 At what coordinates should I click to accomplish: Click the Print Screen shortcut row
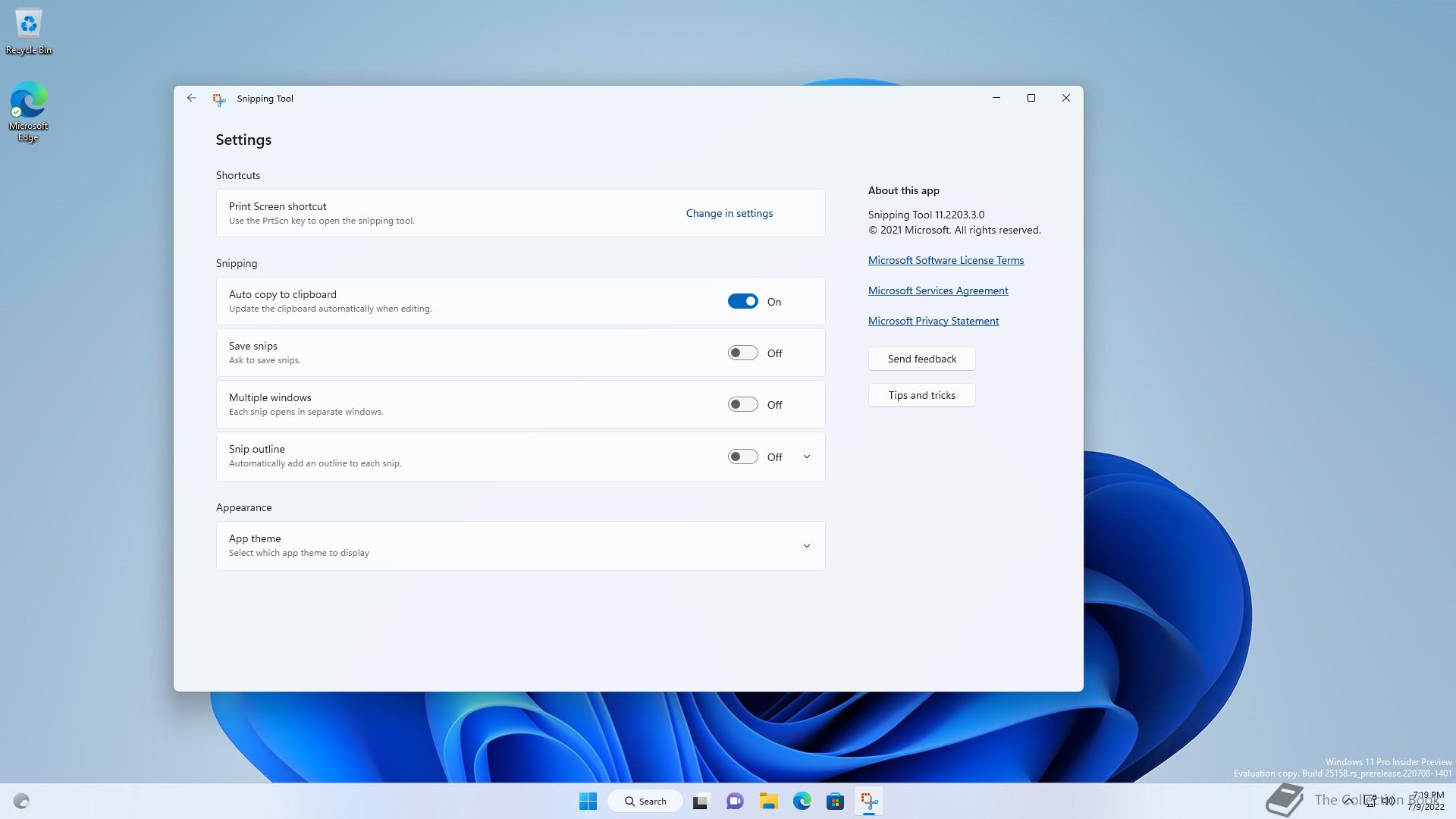coord(521,213)
